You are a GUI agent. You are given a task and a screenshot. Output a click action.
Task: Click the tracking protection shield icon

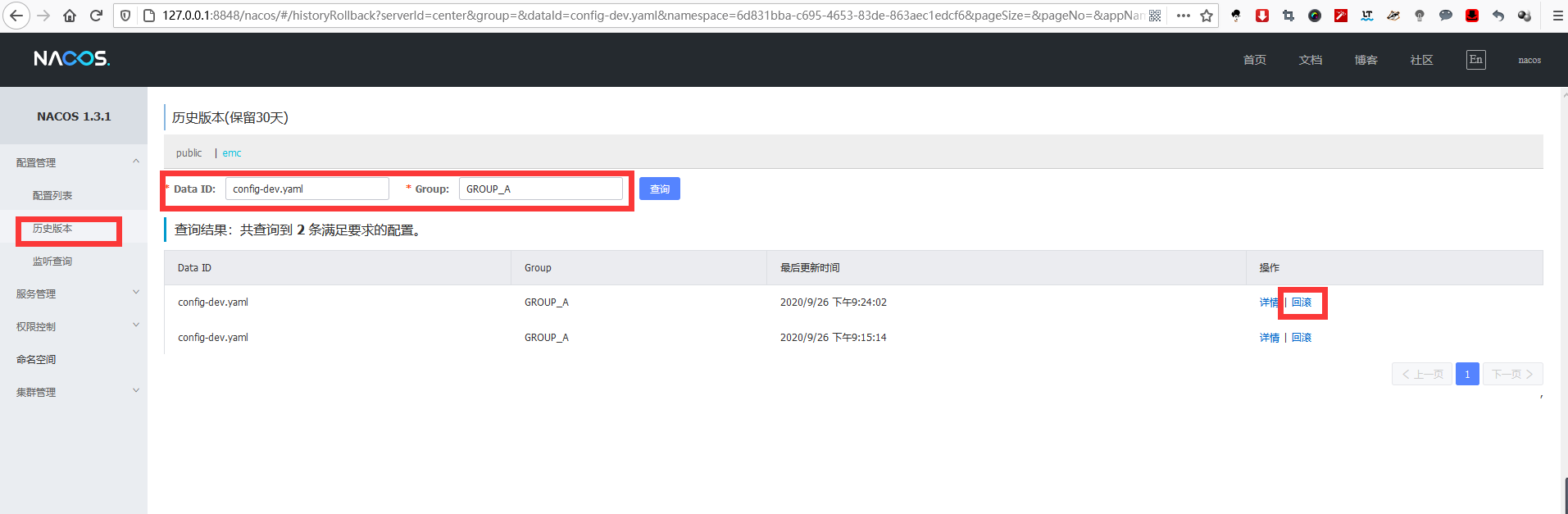click(x=125, y=16)
